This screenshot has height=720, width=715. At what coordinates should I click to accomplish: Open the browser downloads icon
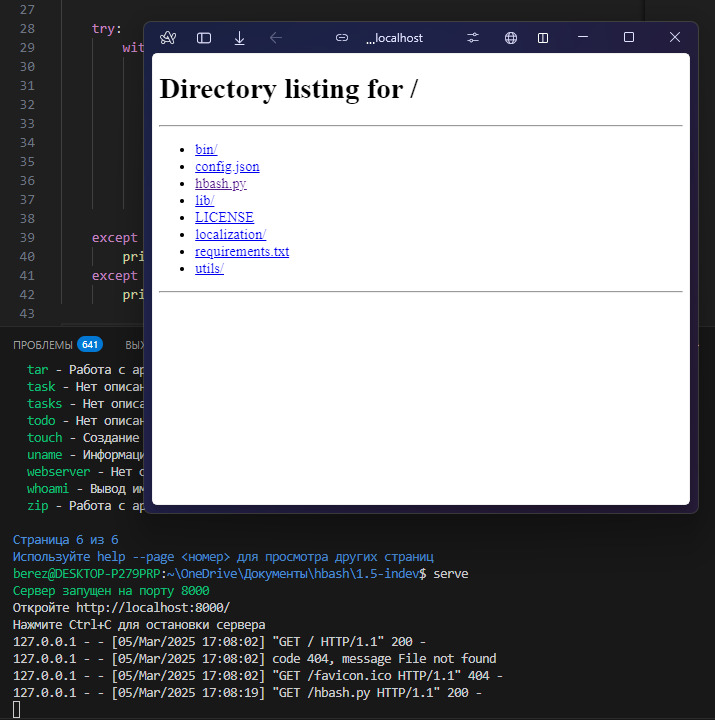(239, 38)
